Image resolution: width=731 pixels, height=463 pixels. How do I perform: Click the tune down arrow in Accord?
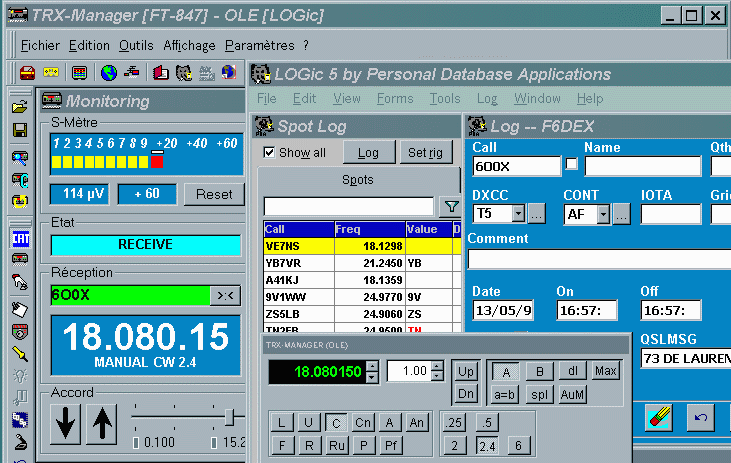[65, 424]
